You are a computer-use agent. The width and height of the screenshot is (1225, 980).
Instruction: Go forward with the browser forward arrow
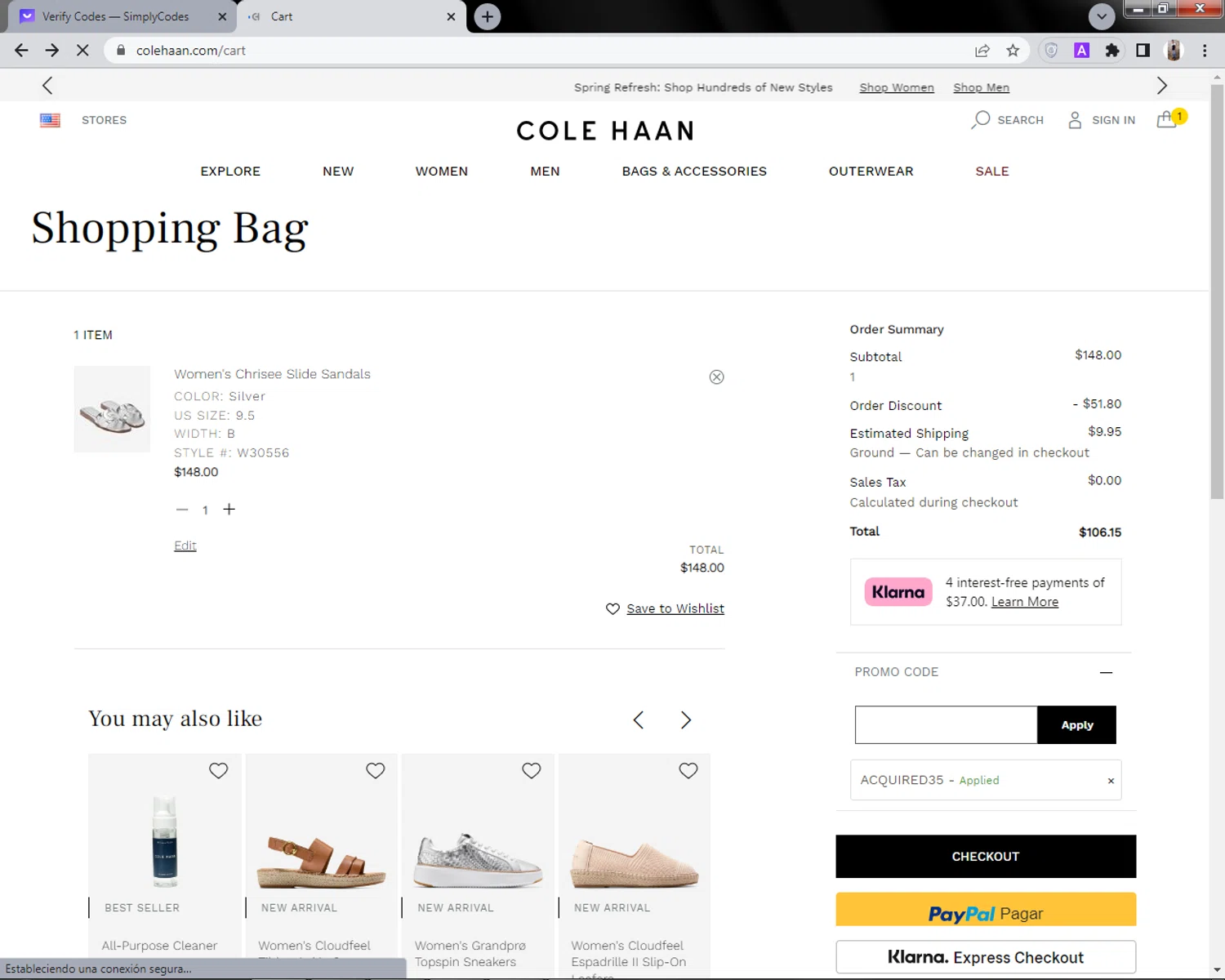tap(52, 51)
